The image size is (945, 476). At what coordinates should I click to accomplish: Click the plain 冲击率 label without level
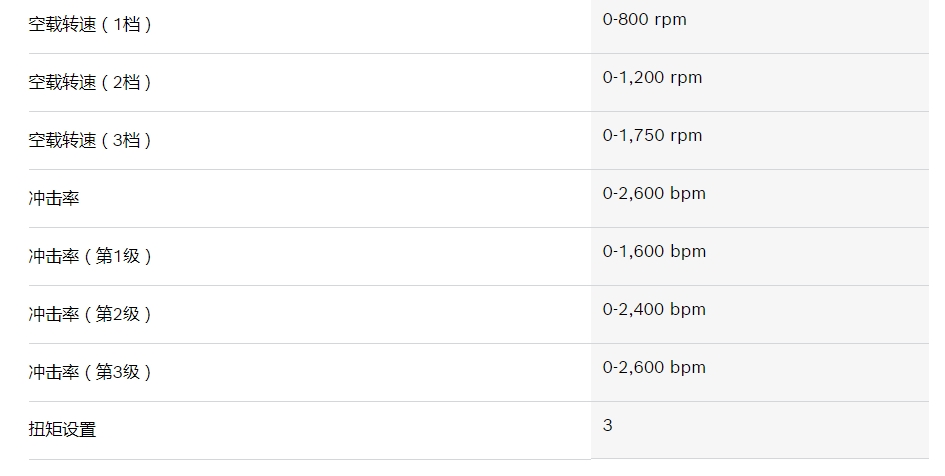click(x=54, y=199)
